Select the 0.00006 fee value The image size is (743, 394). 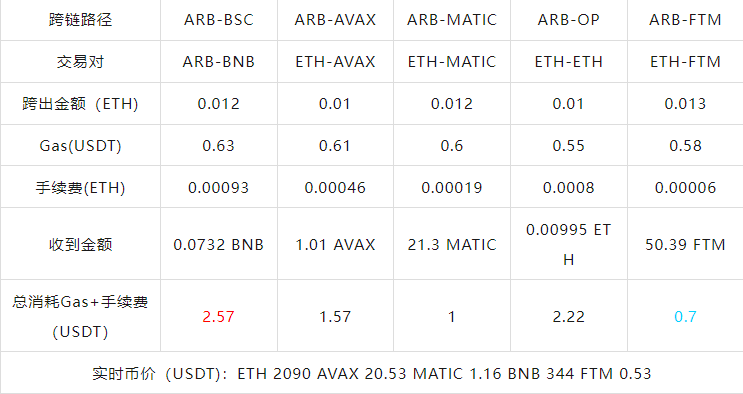coord(685,188)
